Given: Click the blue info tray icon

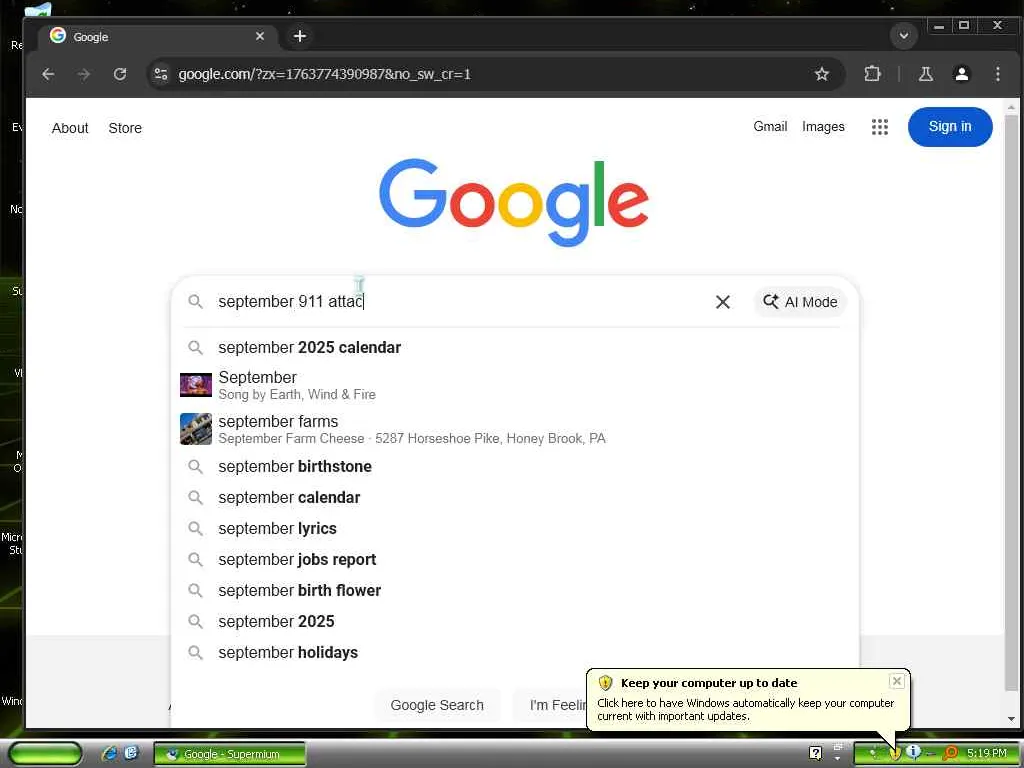Looking at the screenshot, I should click(x=913, y=752).
